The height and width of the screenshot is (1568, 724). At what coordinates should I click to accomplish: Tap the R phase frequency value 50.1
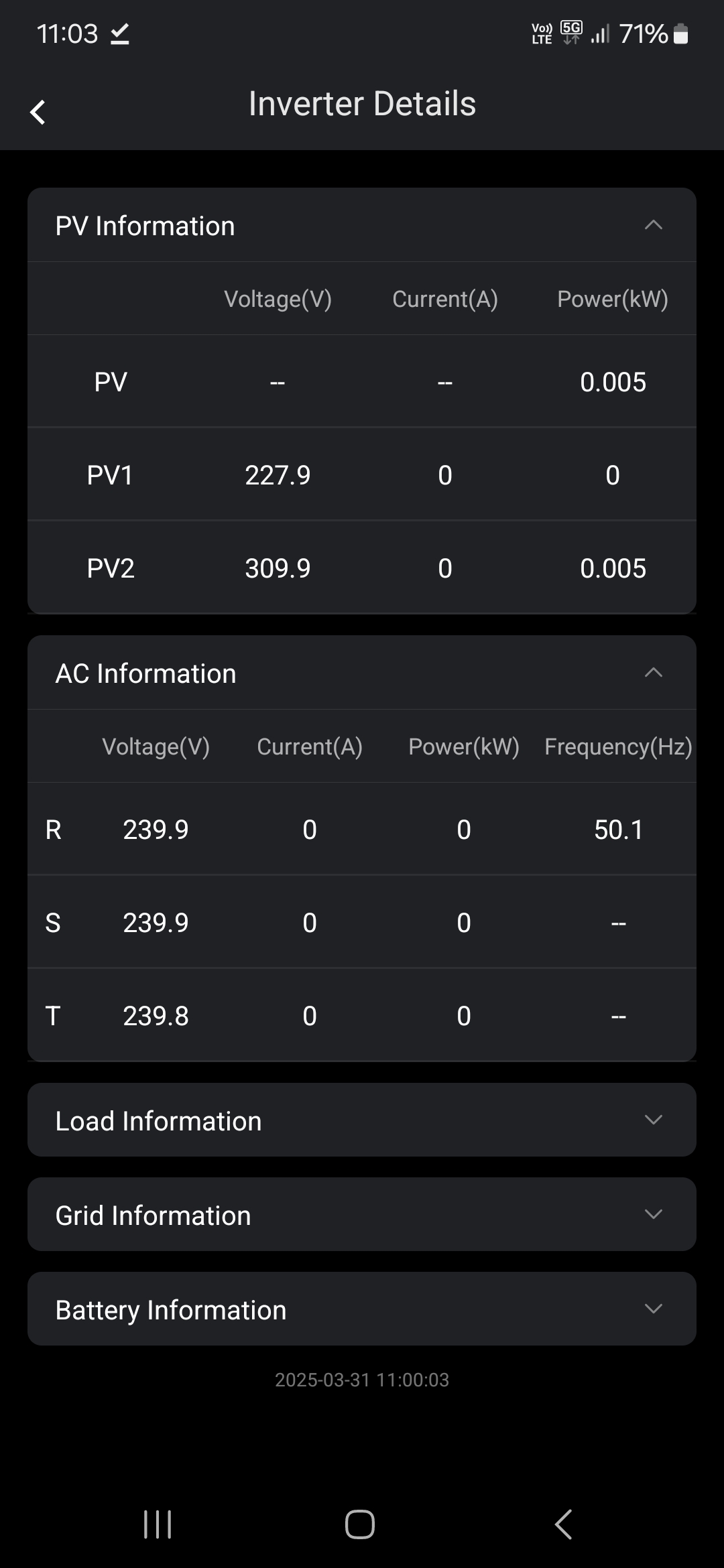[618, 830]
